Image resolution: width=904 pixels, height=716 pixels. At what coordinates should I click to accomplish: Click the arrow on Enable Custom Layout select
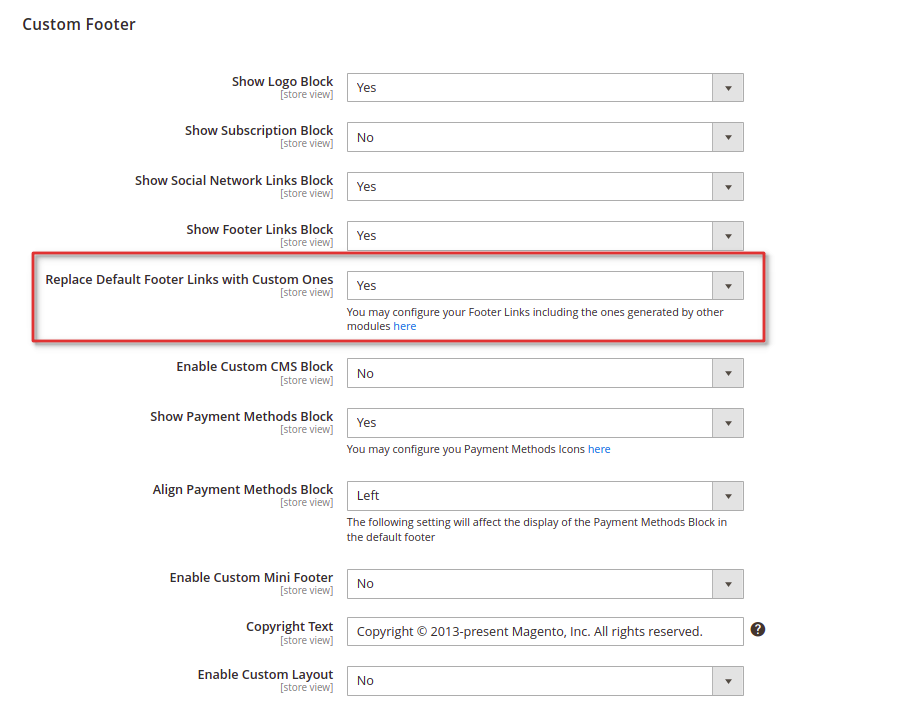tap(728, 681)
